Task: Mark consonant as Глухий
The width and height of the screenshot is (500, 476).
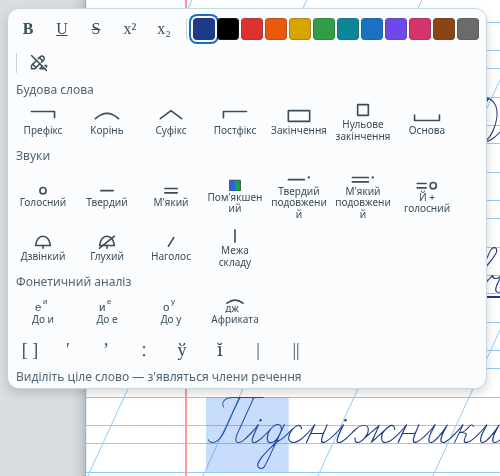Action: [107, 248]
